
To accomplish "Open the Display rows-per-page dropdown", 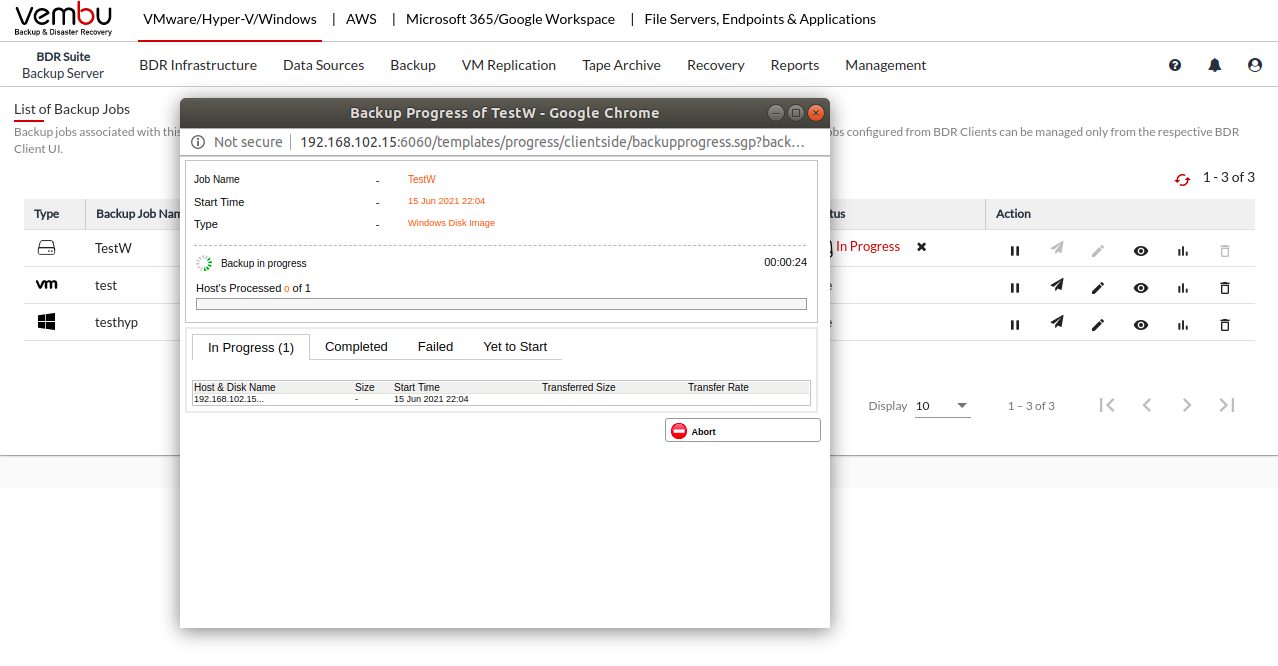I will (x=942, y=406).
